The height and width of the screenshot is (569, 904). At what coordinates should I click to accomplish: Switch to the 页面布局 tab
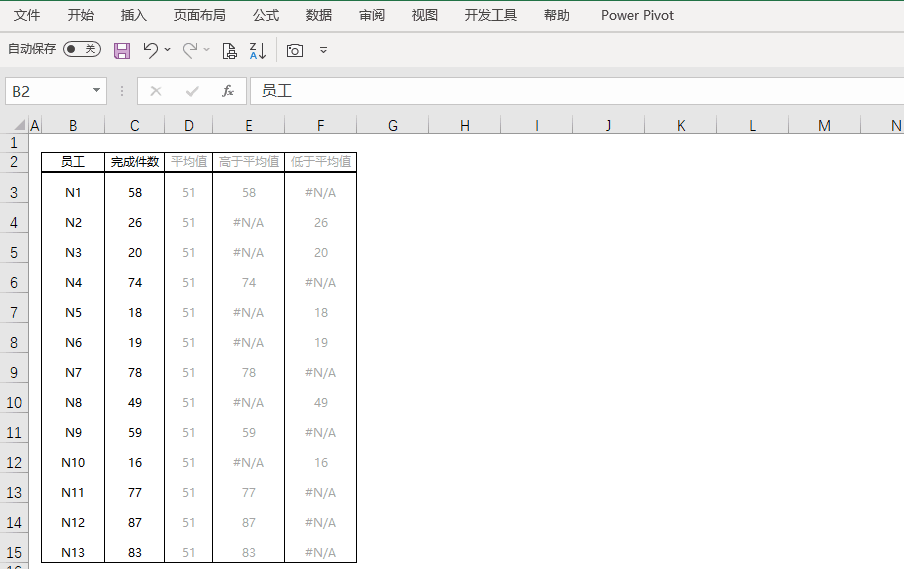point(199,16)
